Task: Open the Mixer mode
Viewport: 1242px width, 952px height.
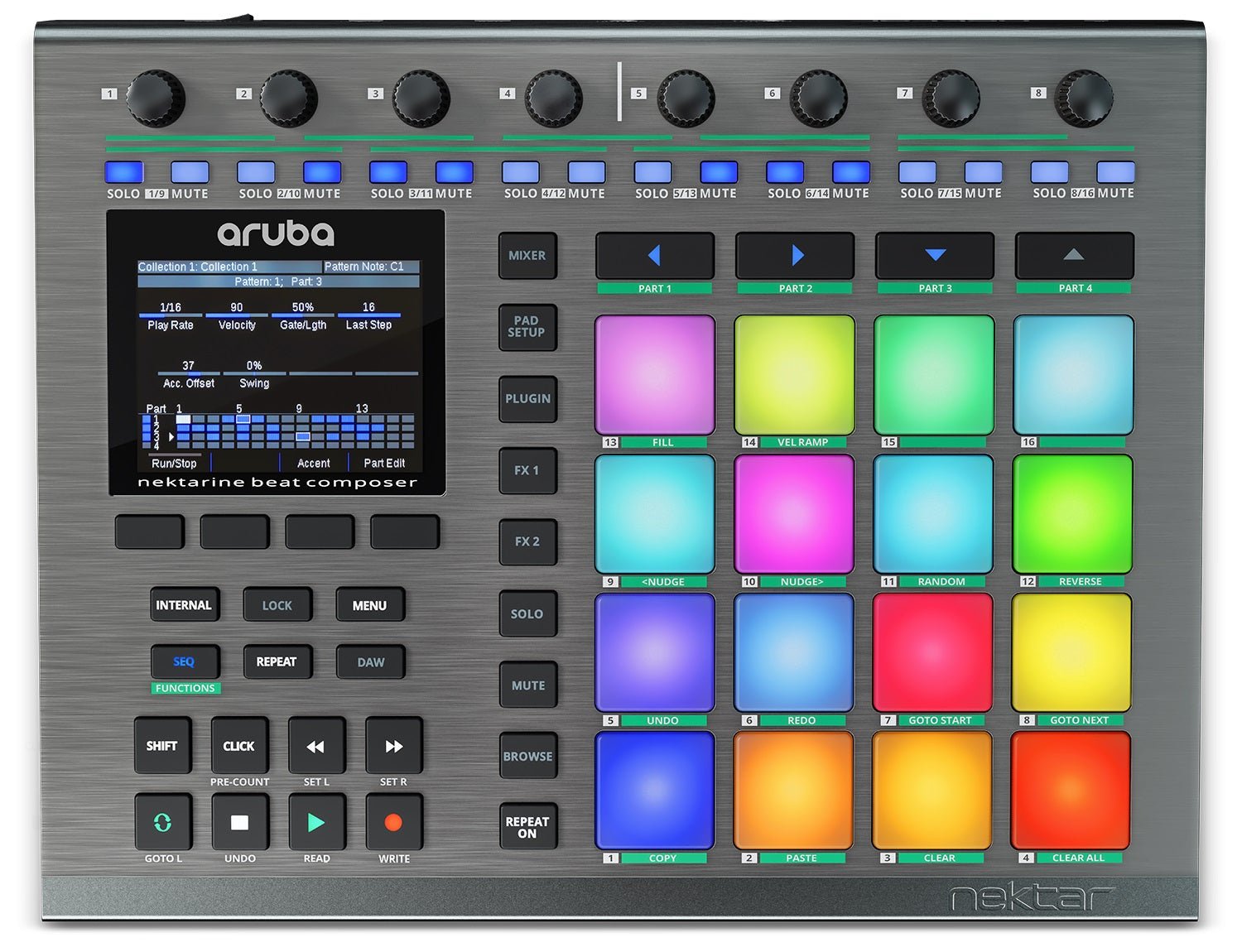Action: click(527, 256)
